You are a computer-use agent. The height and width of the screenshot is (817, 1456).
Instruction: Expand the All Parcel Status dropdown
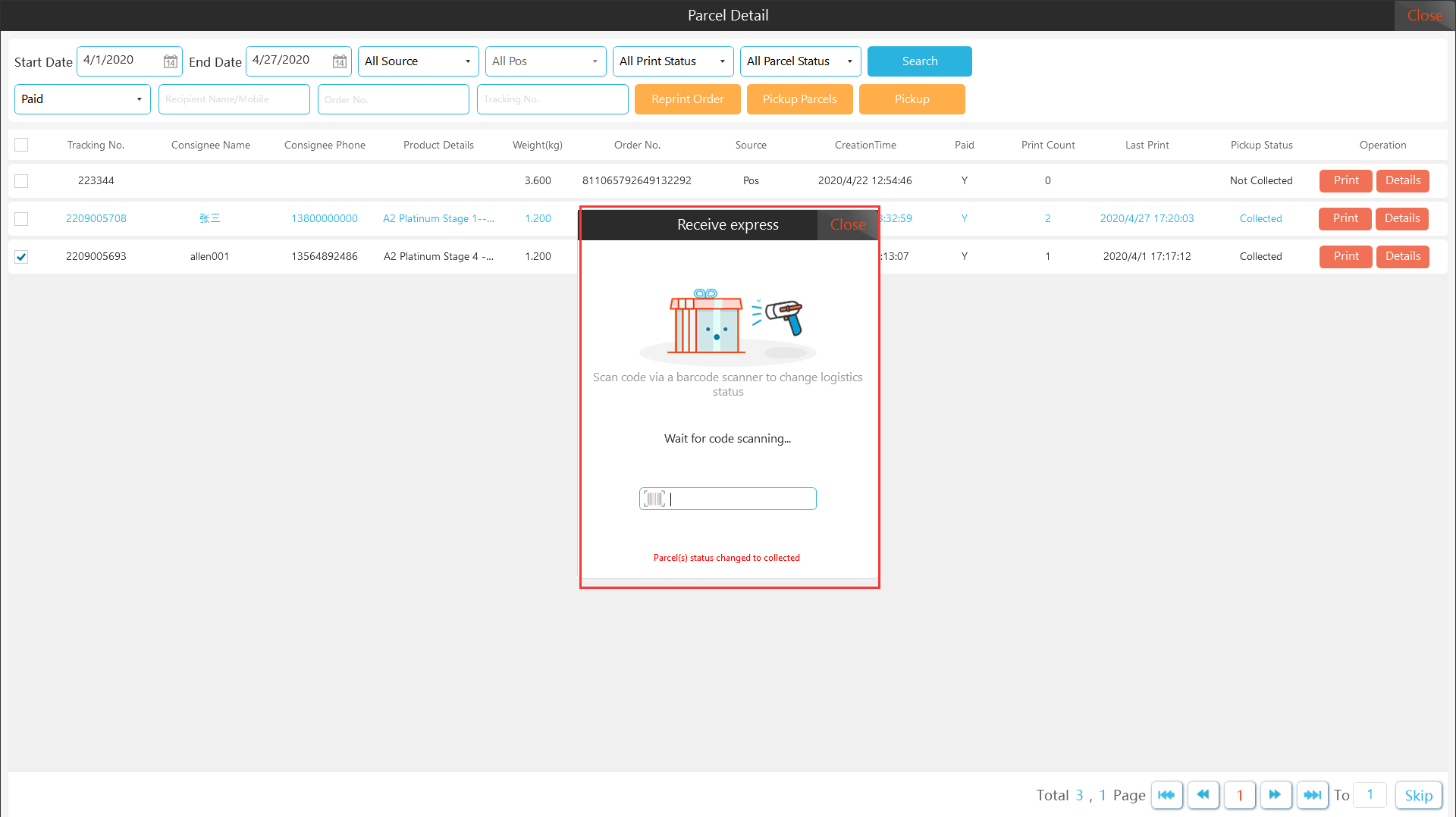pos(800,61)
